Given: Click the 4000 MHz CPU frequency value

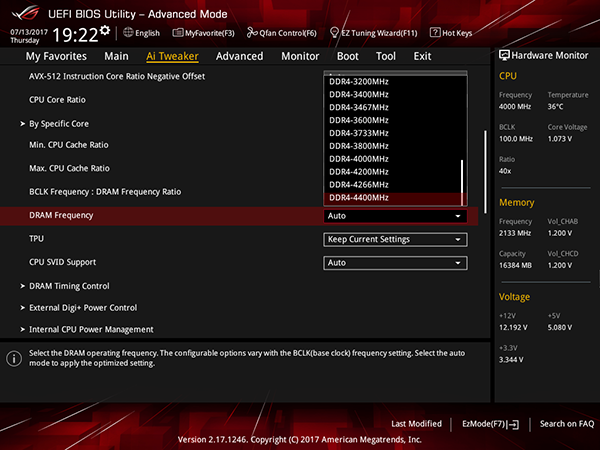Looking at the screenshot, I should pyautogui.click(x=515, y=107).
